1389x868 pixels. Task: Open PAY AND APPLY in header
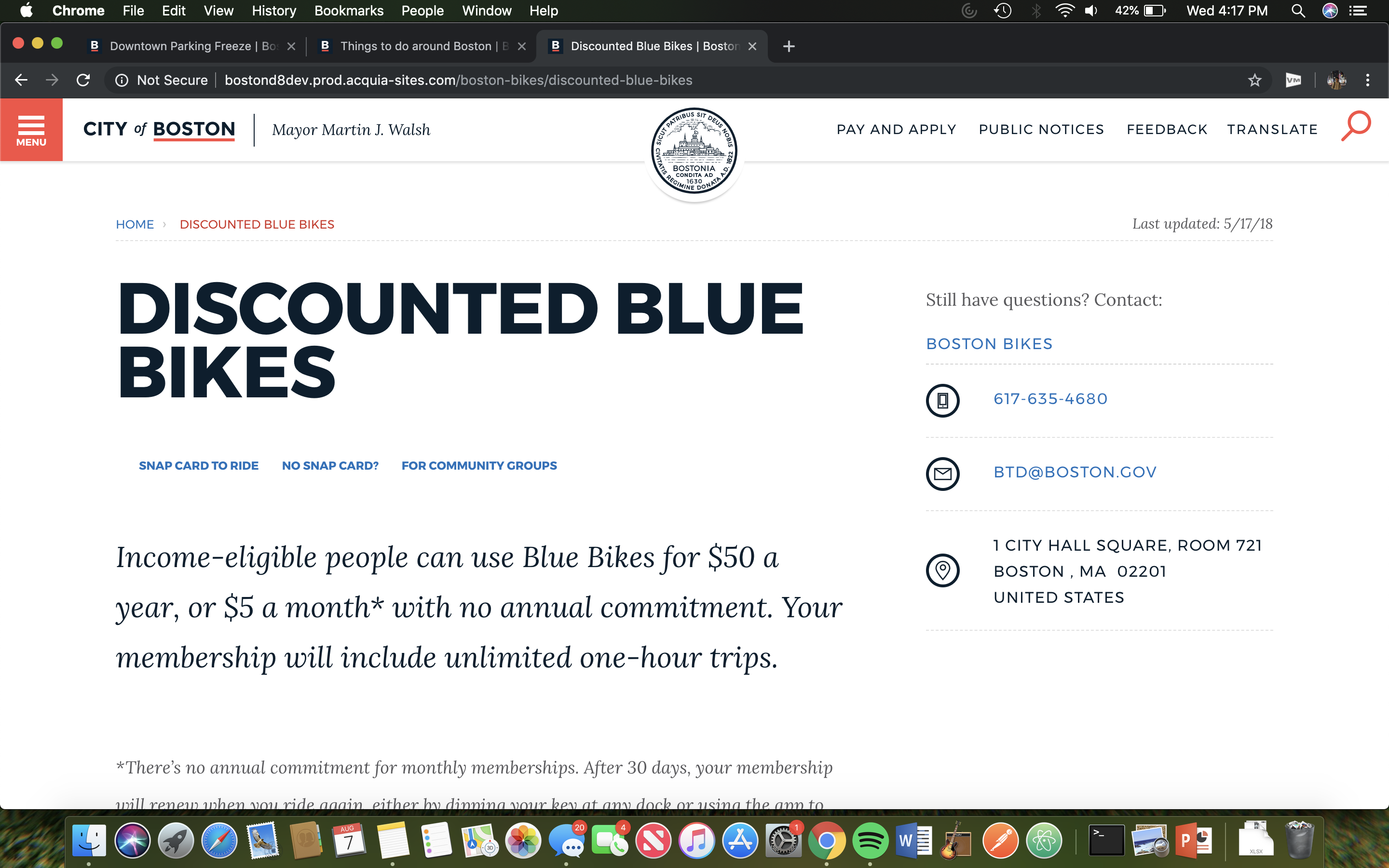896,130
